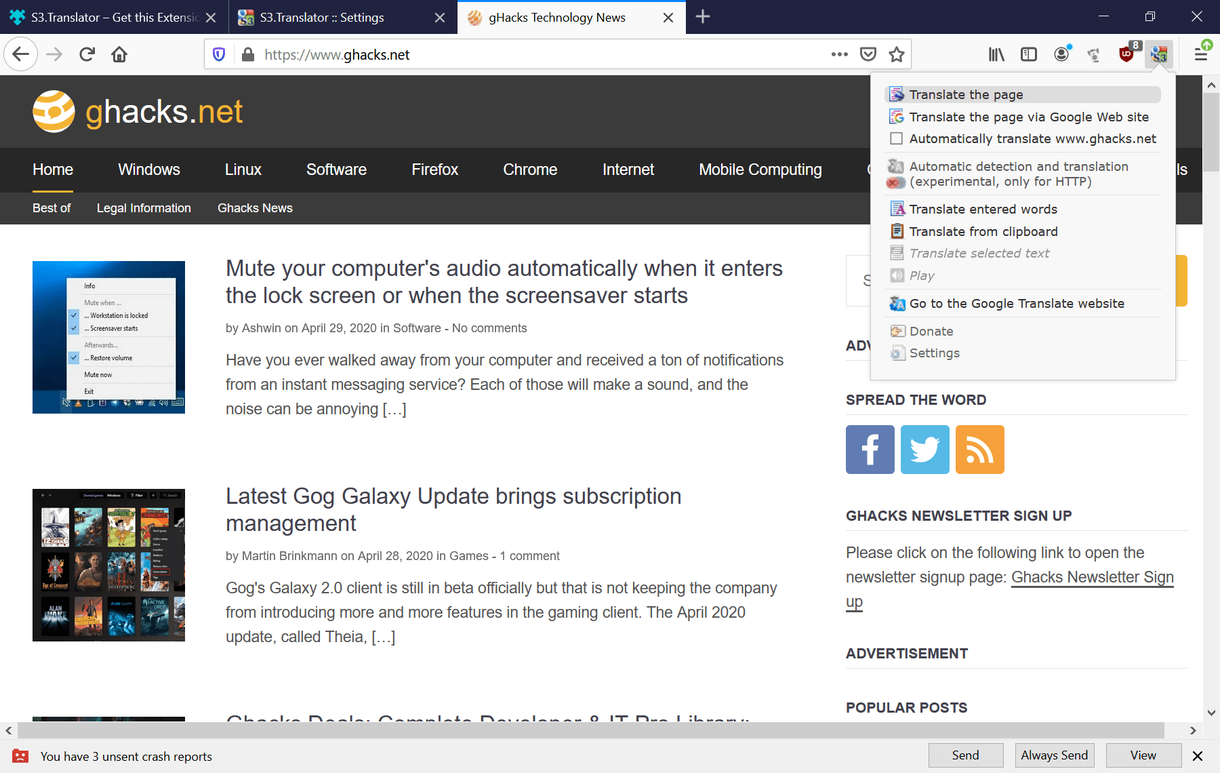This screenshot has width=1220, height=773.
Task: Open the ghacks RSS feed icon
Action: tap(980, 449)
